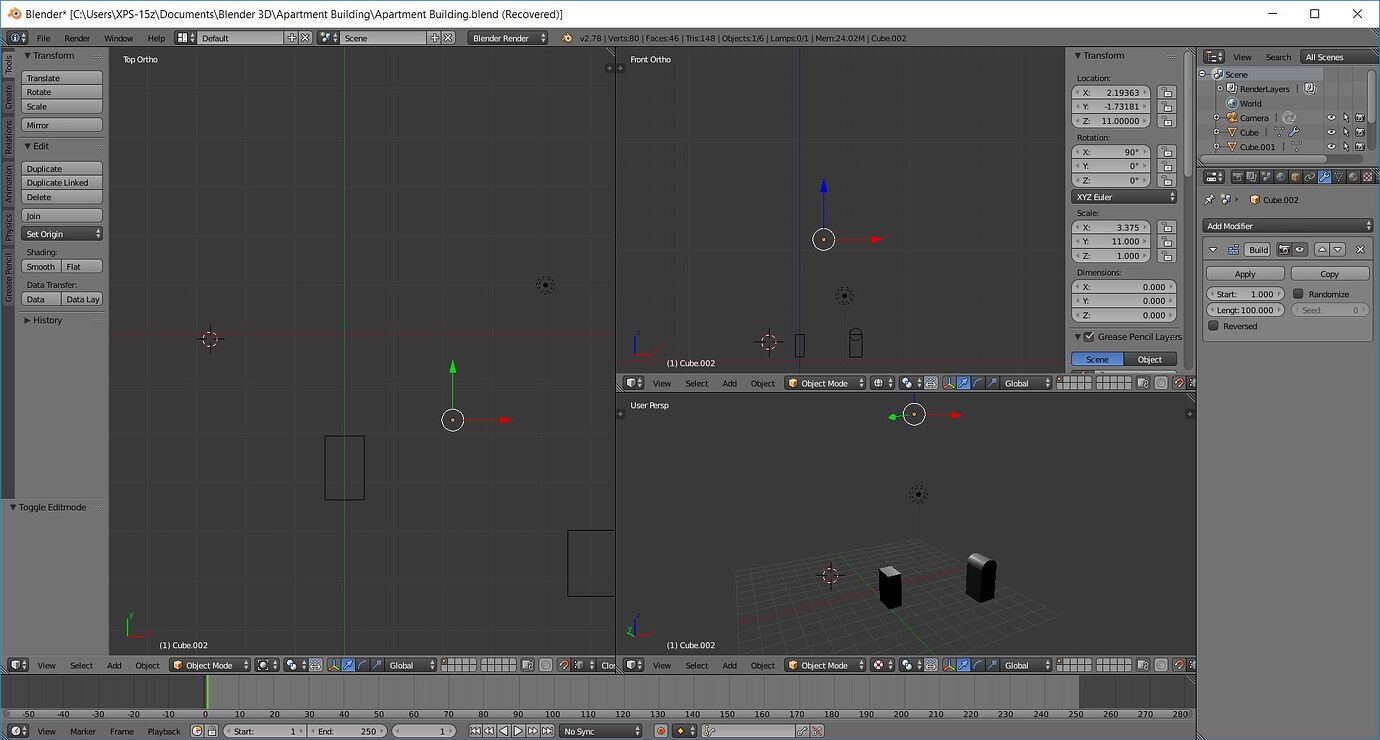
Task: Open the World properties tab icon
Action: coord(1281,177)
